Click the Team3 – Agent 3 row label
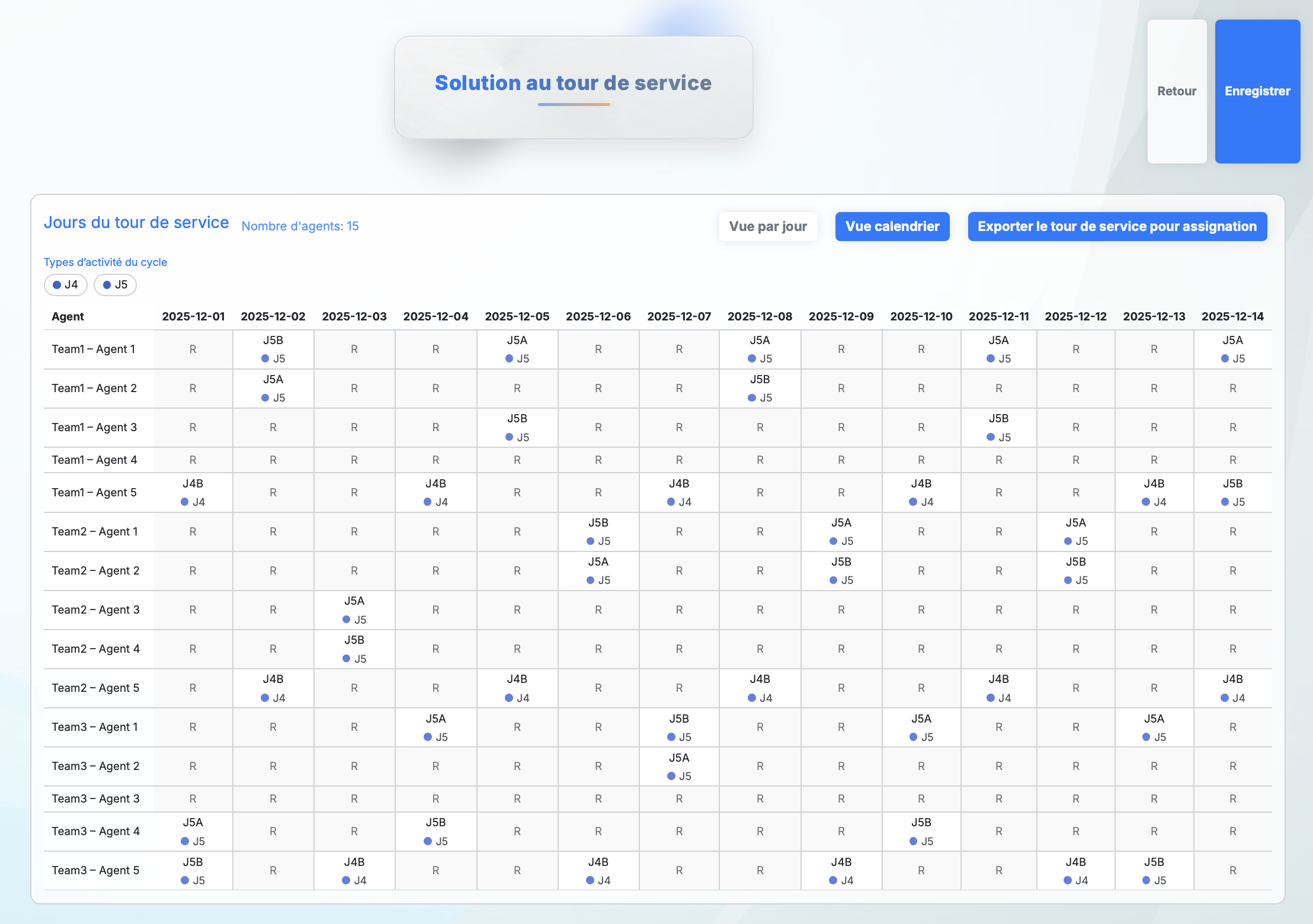Viewport: 1313px width, 924px height. (x=95, y=798)
